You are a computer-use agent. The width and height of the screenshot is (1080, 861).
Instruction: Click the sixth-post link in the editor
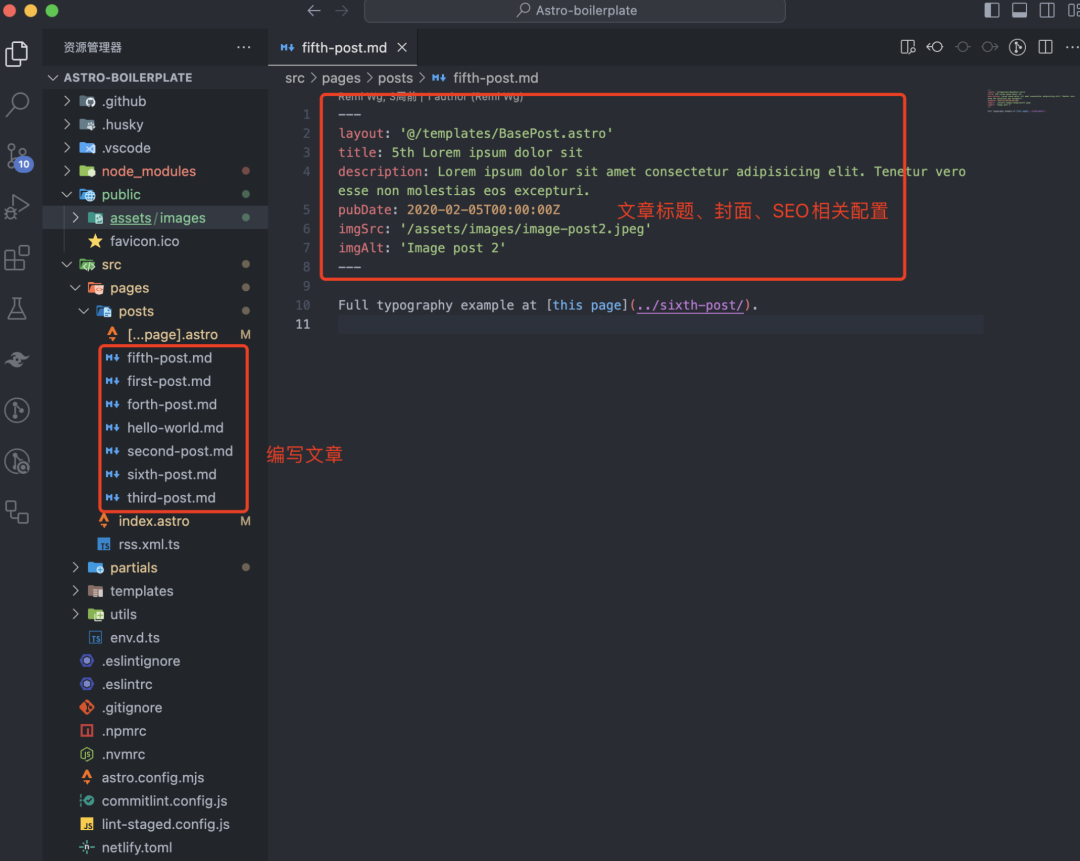(x=690, y=305)
